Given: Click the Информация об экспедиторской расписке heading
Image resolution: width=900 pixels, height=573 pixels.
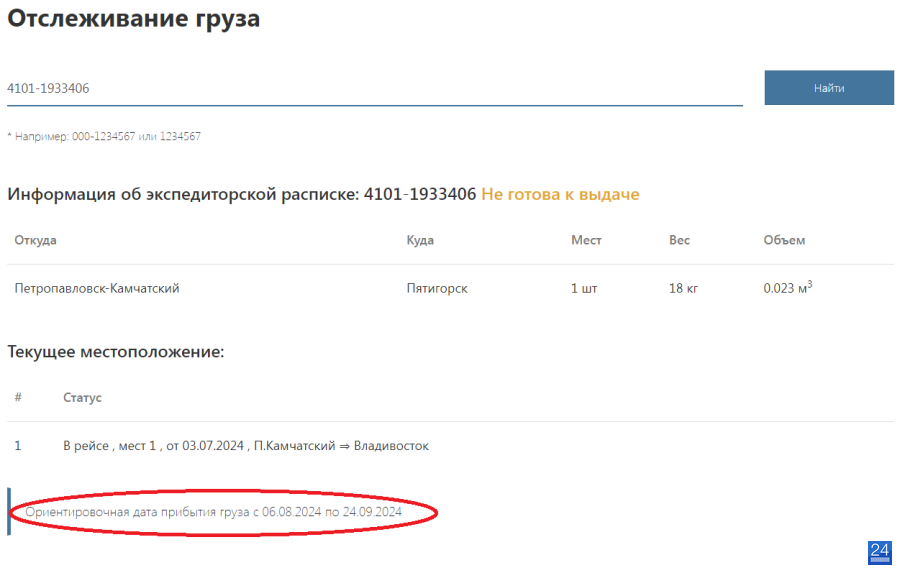Looking at the screenshot, I should 242,195.
